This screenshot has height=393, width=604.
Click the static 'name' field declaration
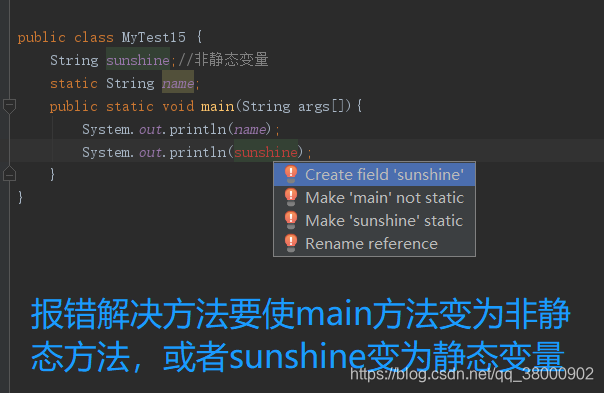click(x=178, y=83)
